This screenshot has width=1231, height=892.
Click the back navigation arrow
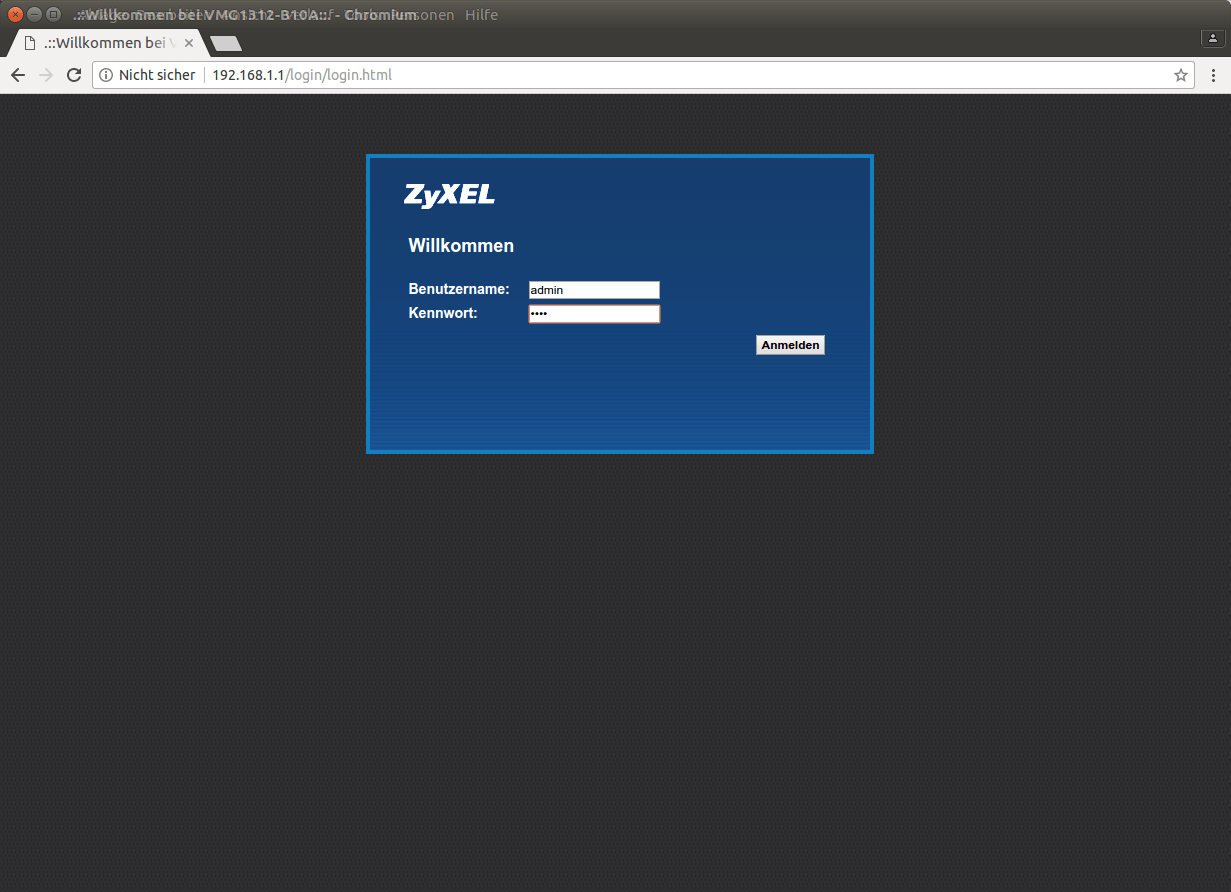pyautogui.click(x=17, y=74)
